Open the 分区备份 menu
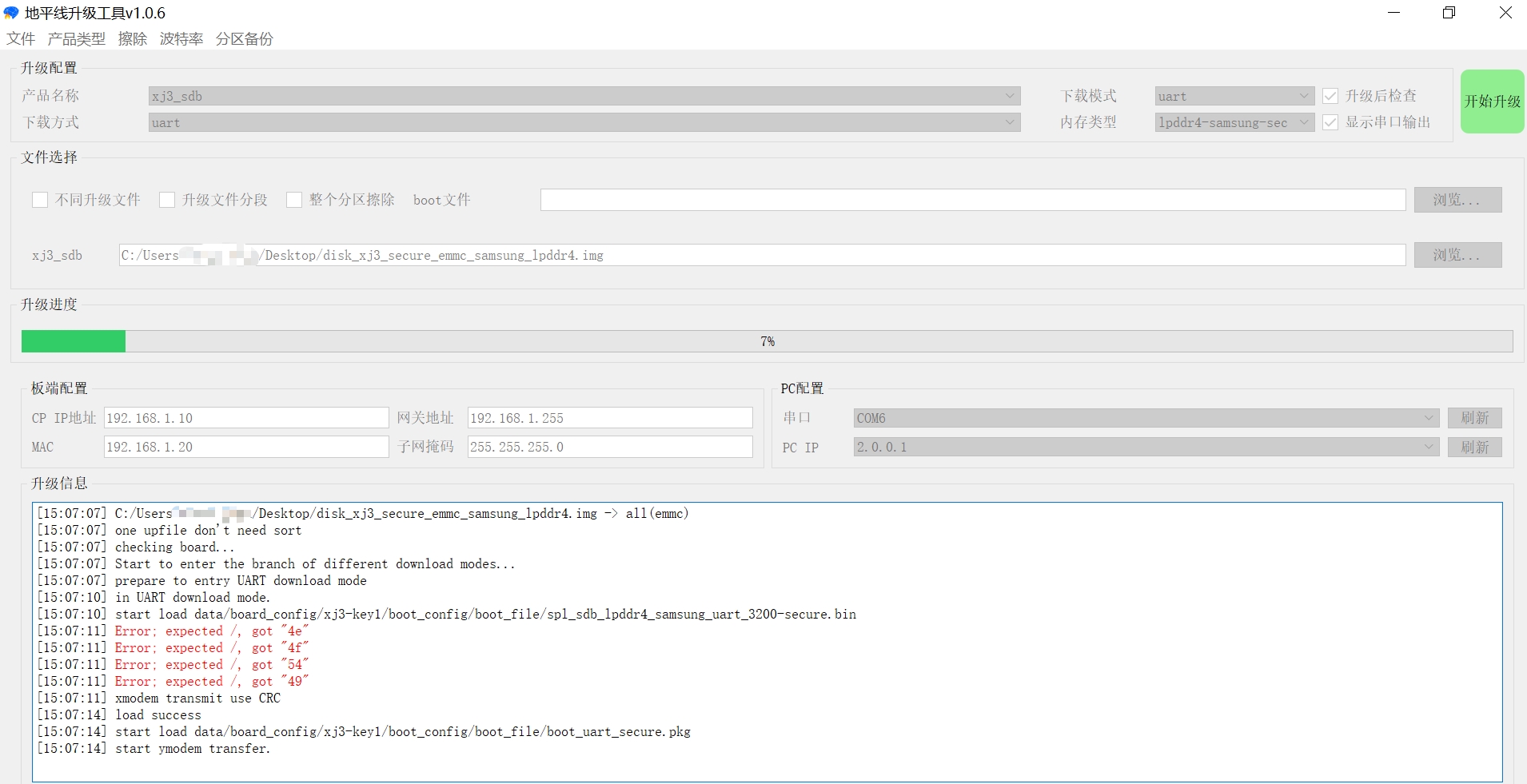 pos(244,39)
